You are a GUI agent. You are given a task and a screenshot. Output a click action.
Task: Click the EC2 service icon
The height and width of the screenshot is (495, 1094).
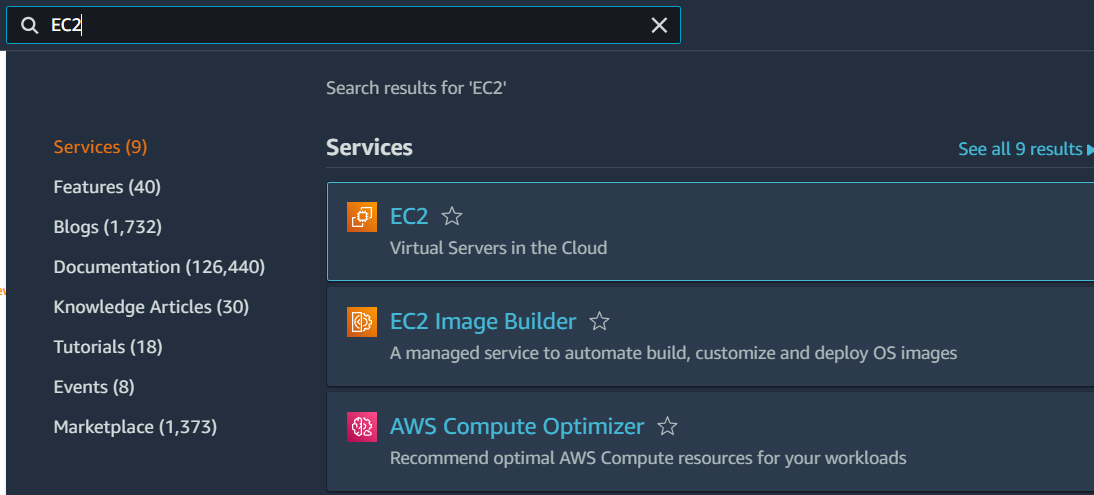click(x=362, y=217)
